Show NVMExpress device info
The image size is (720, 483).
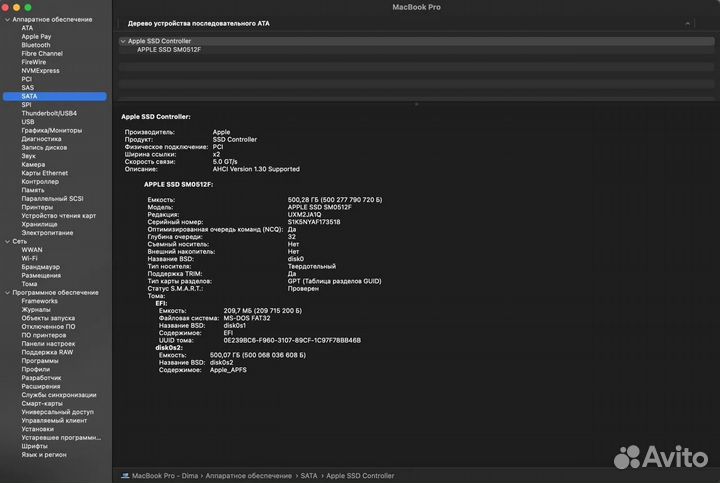[x=40, y=71]
